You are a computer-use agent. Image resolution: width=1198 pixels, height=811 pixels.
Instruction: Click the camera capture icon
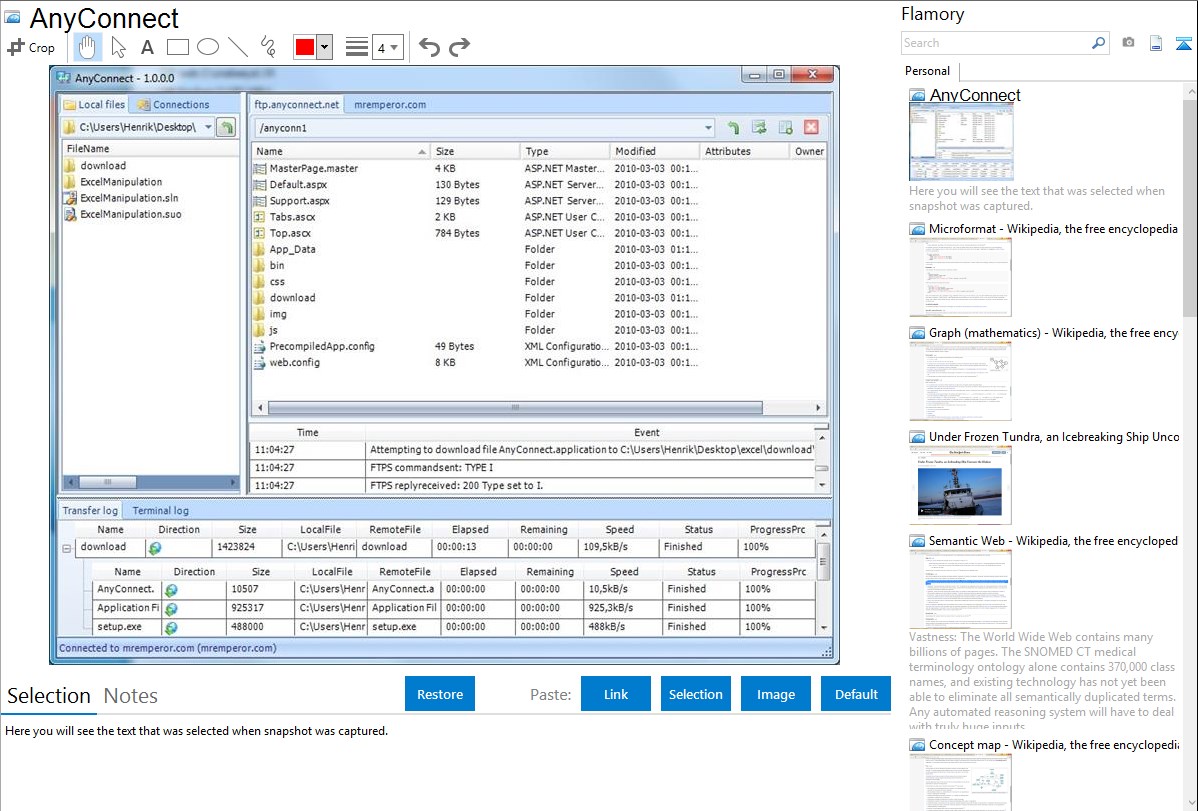point(1128,43)
